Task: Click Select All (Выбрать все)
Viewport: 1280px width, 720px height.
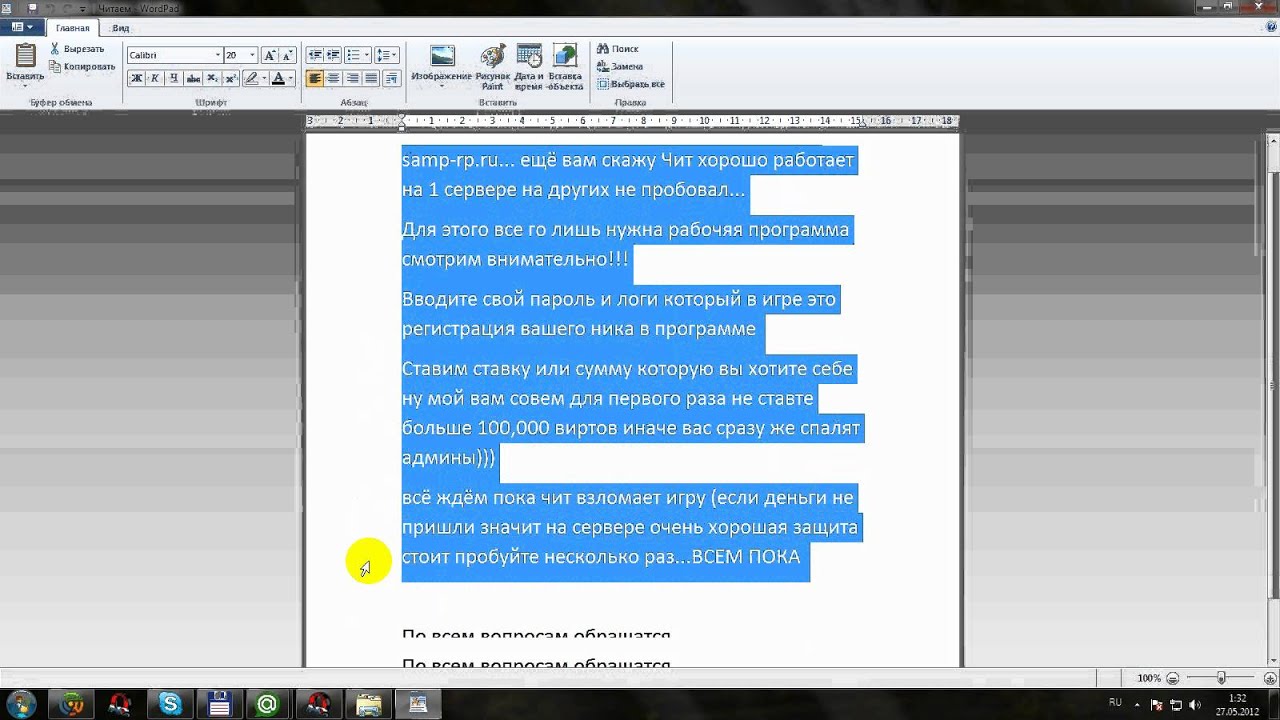Action: tap(631, 84)
